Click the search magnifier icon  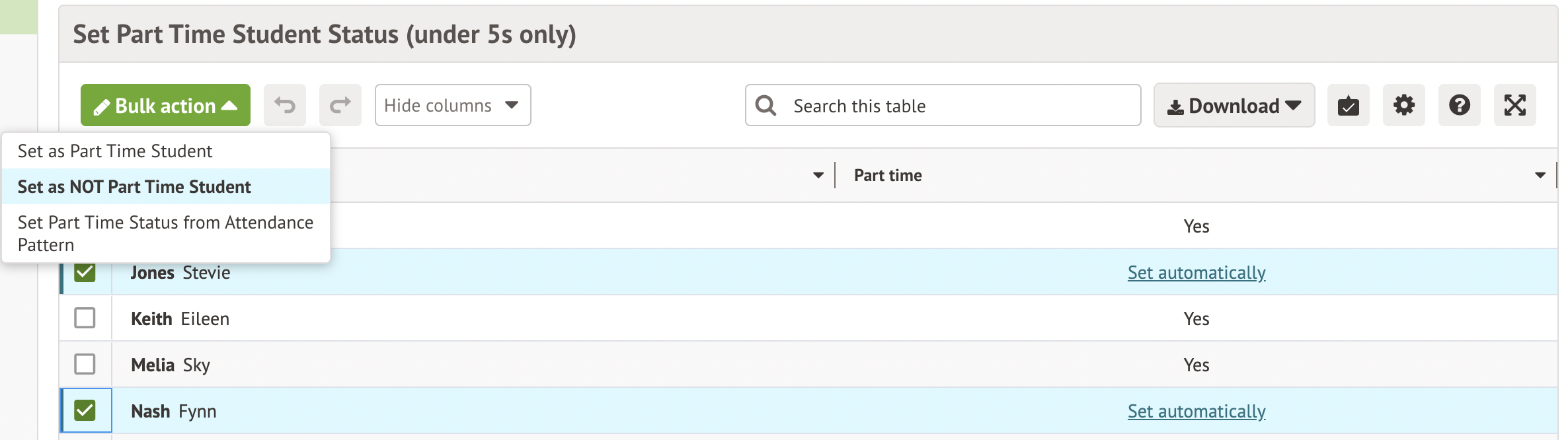[x=766, y=106]
